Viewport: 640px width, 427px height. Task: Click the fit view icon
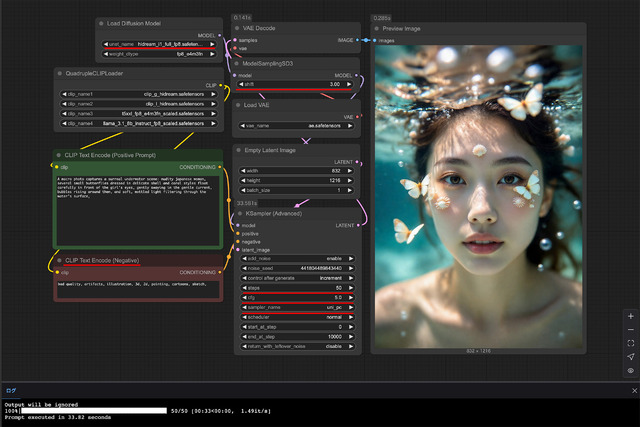pos(630,343)
